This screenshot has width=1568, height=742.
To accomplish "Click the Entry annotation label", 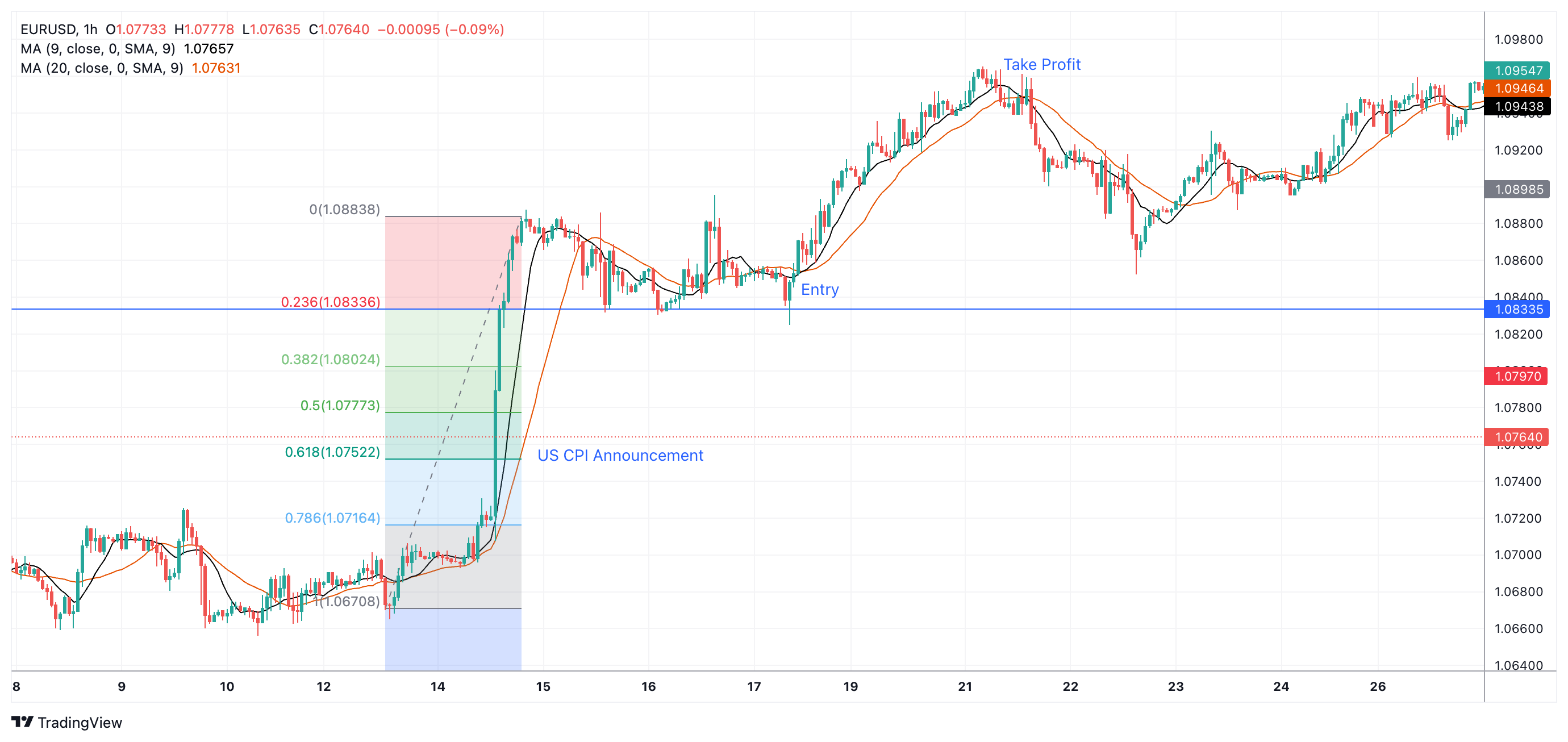I will coord(819,290).
